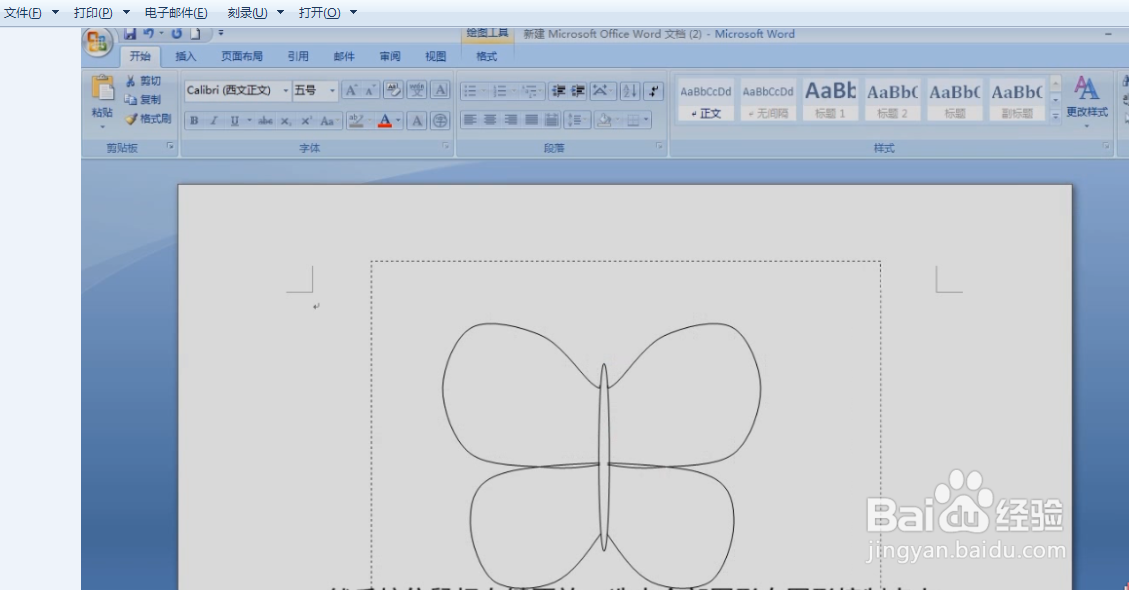Toggle subscript formatting
1129x590 pixels.
tap(286, 120)
